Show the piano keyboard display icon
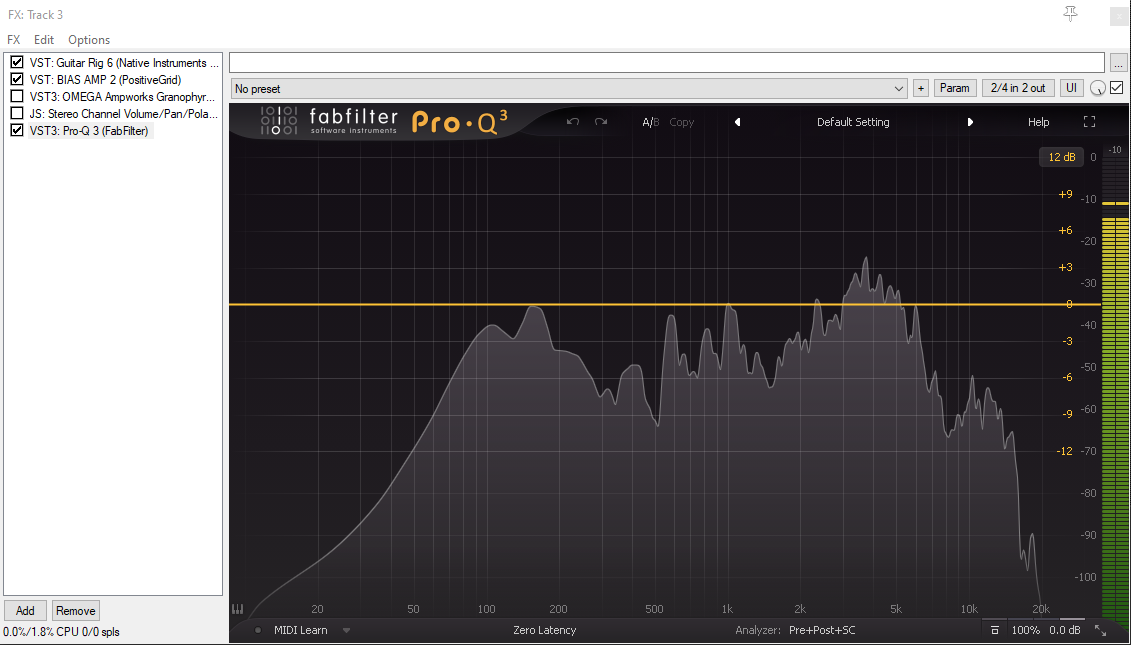The height and width of the screenshot is (645, 1131). point(237,609)
